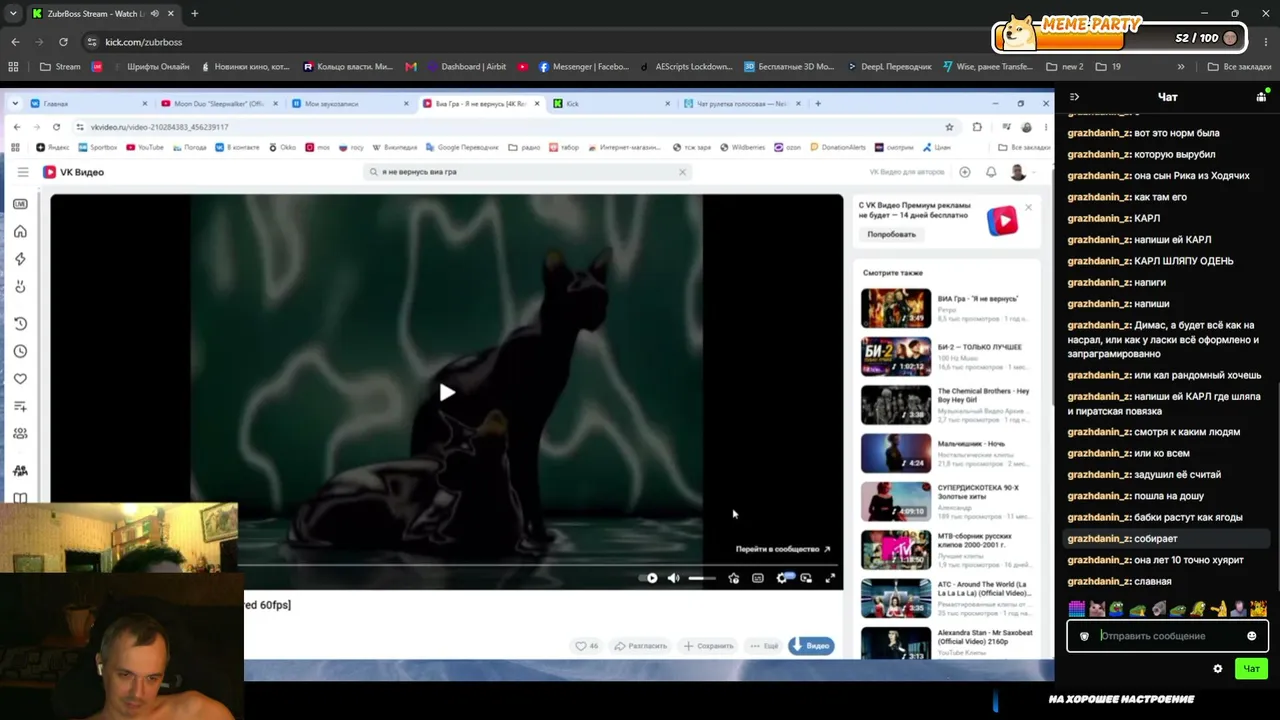The width and height of the screenshot is (1280, 720).
Task: Open ВИА Гра 'Я не вернусь' recommended thumbnail
Action: [896, 308]
